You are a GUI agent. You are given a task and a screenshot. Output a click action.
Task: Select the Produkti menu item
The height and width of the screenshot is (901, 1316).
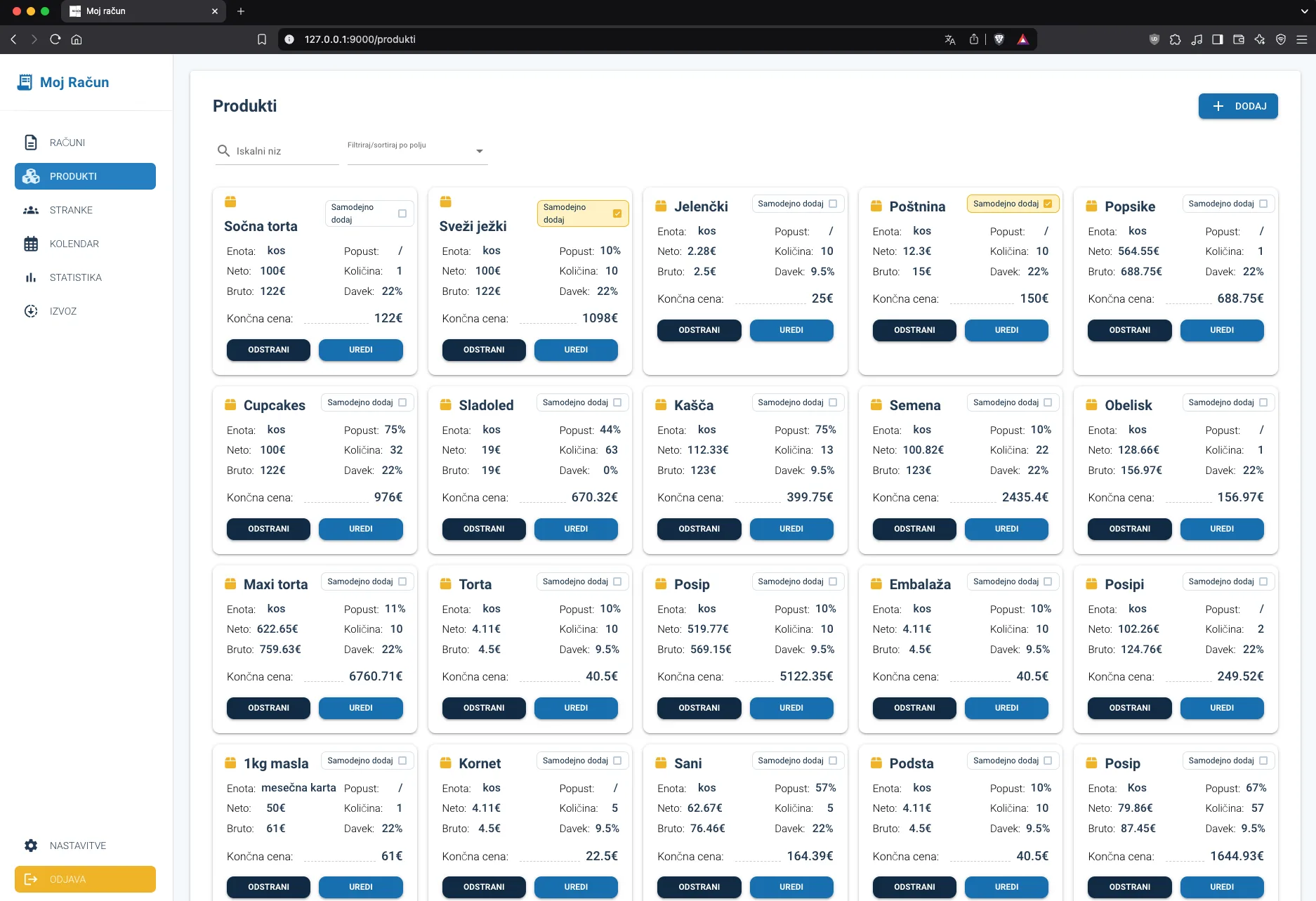85,176
